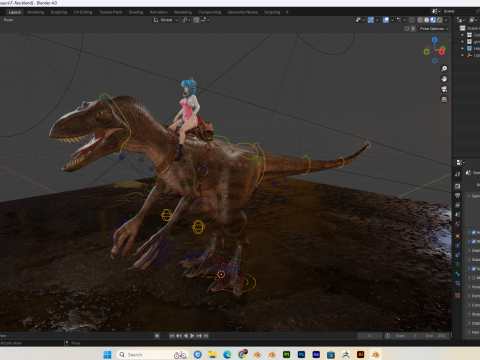Select material preview viewport shading
Image resolution: width=480 pixels, height=360 pixels.
coord(433,20)
